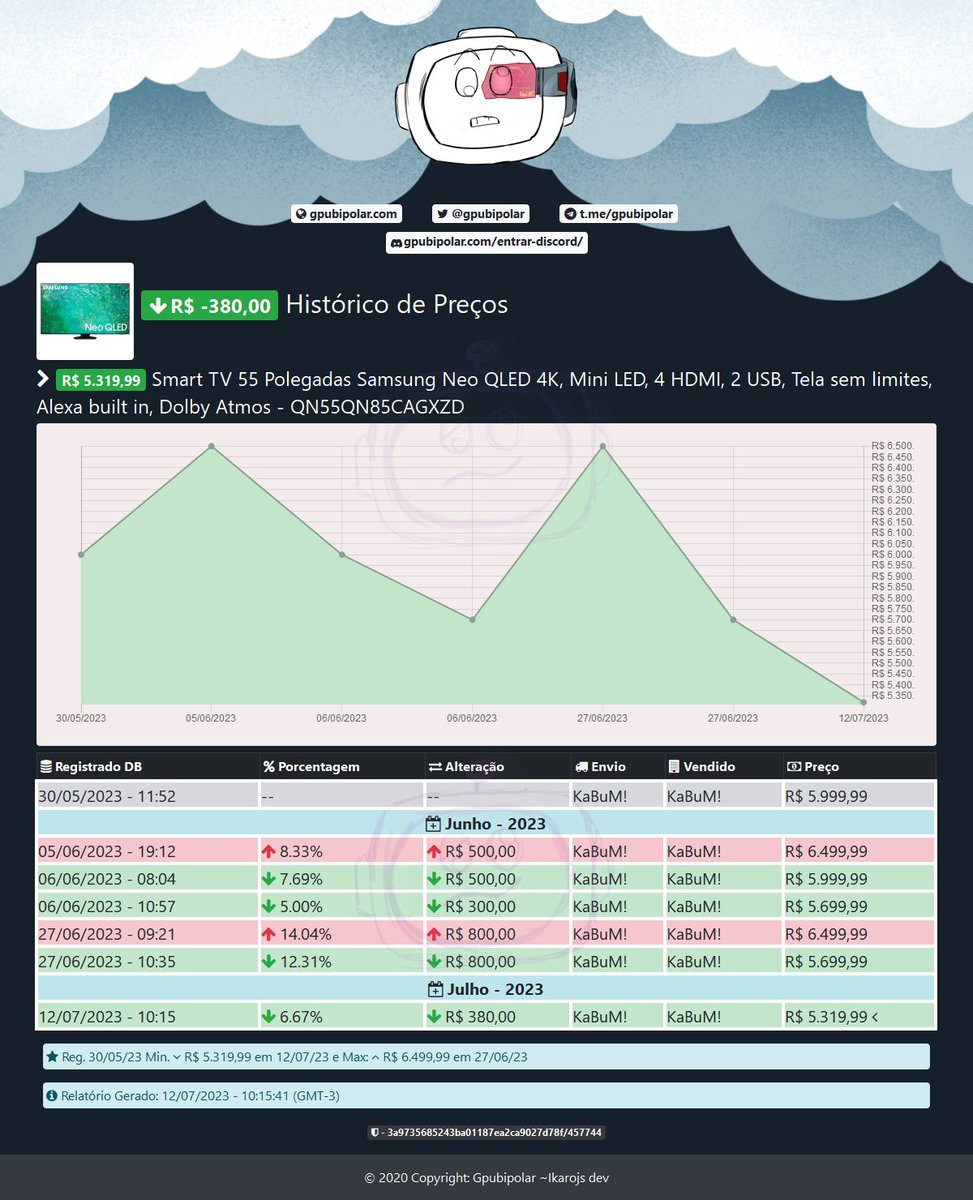Click the chevron arrow before the product title
The image size is (973, 1200).
[43, 379]
